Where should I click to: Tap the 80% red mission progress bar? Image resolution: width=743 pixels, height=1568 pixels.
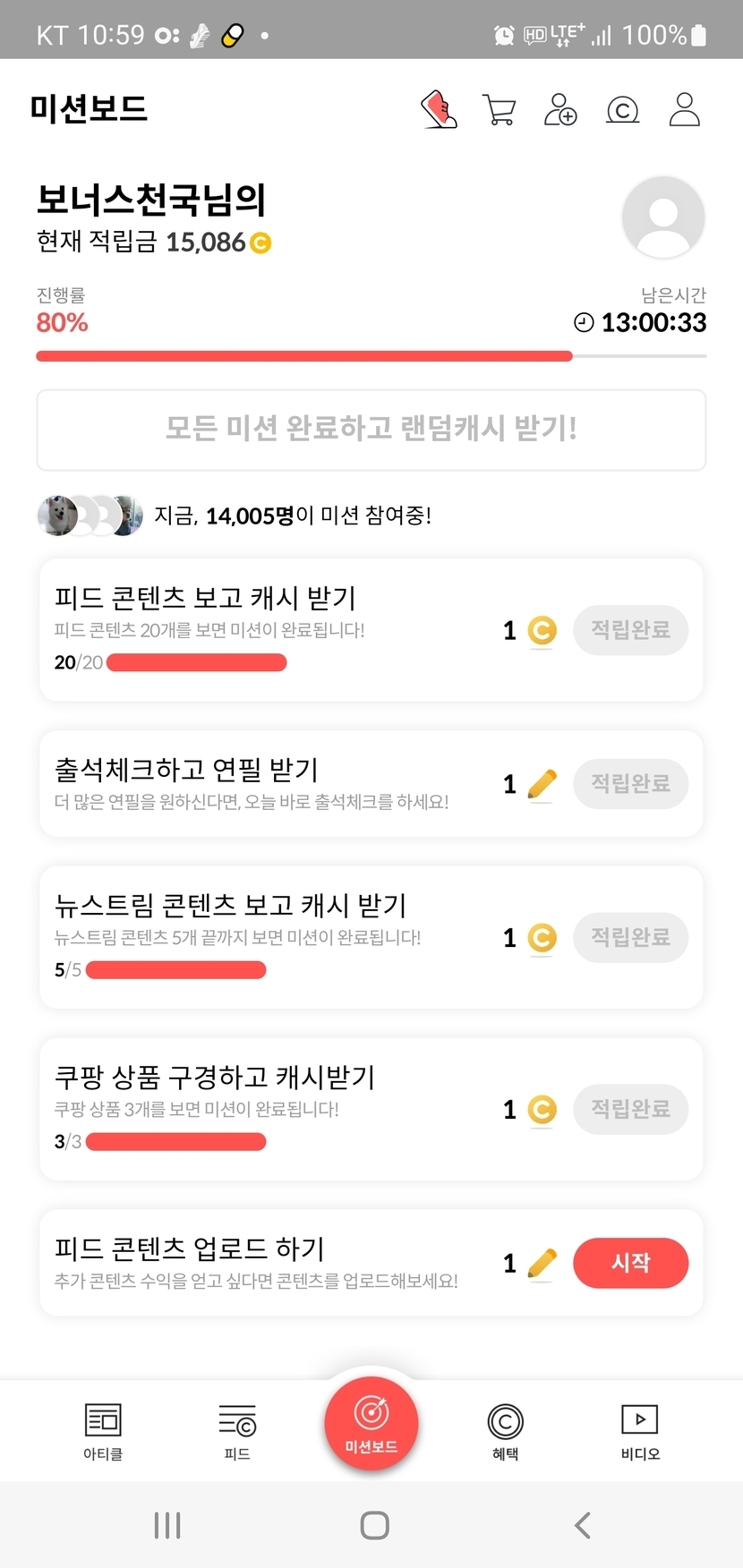click(x=304, y=356)
